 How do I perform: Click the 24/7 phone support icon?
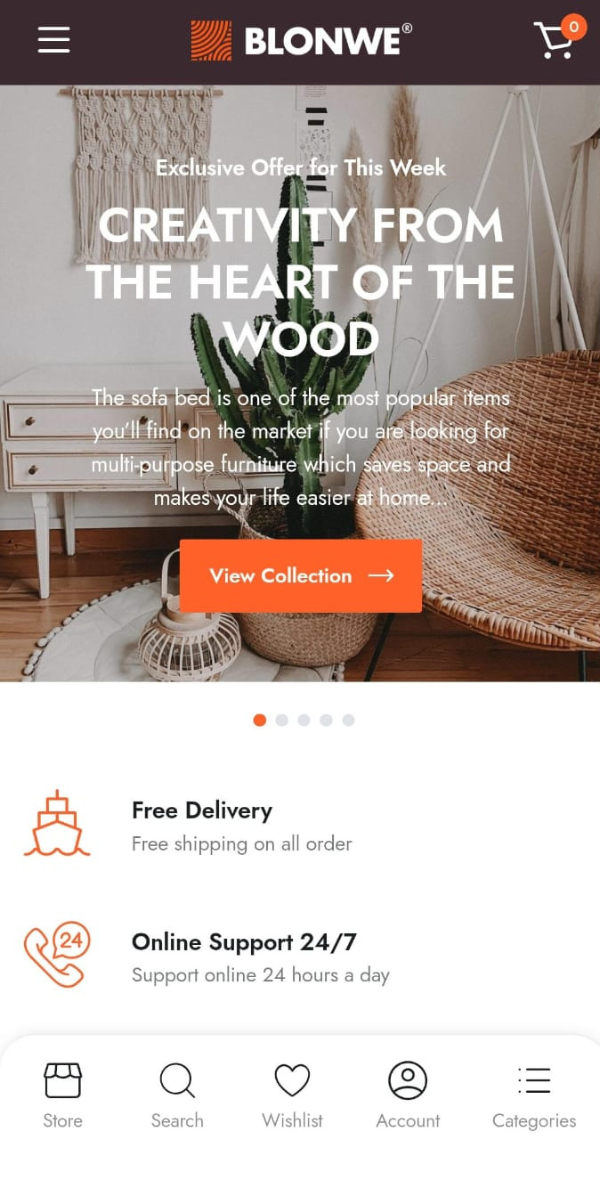click(x=57, y=955)
